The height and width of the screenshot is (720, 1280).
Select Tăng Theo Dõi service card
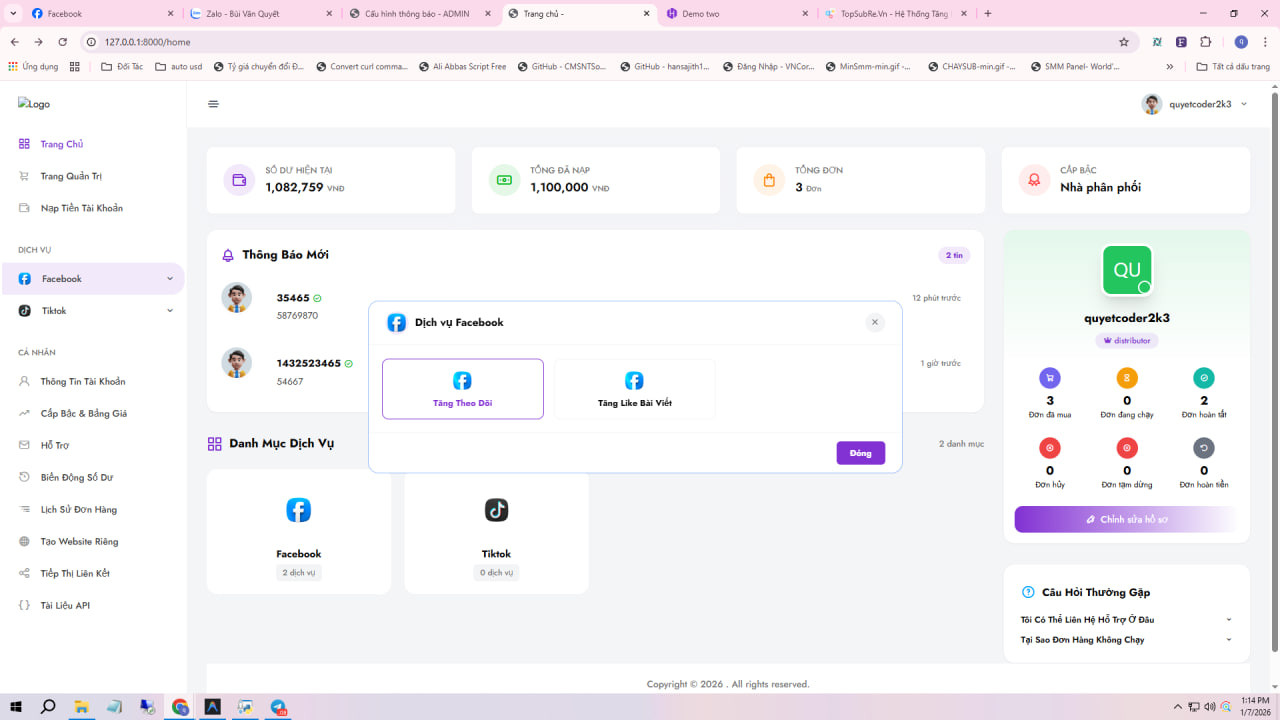pyautogui.click(x=463, y=389)
